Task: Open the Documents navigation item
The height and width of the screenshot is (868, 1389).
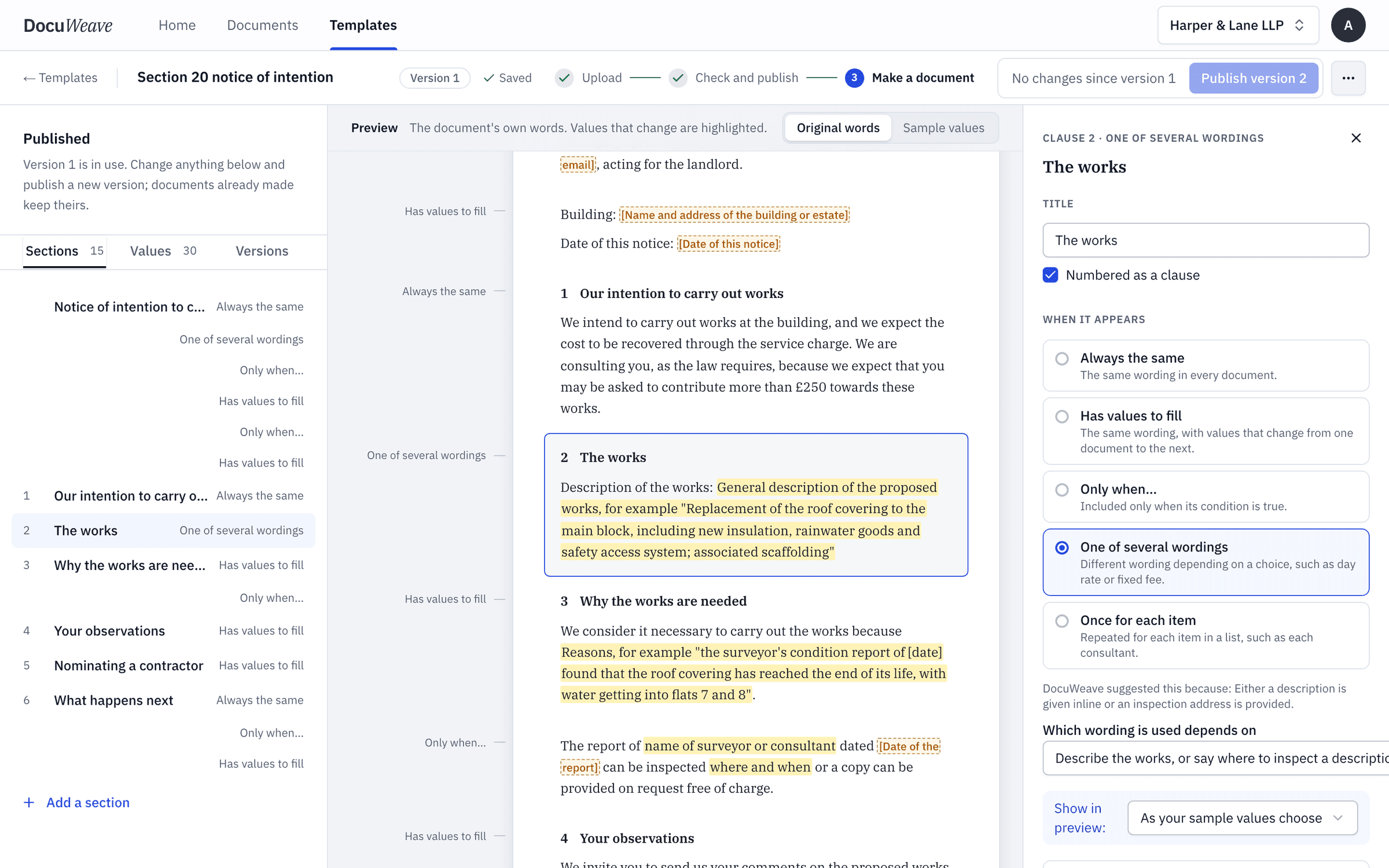Action: tap(262, 25)
